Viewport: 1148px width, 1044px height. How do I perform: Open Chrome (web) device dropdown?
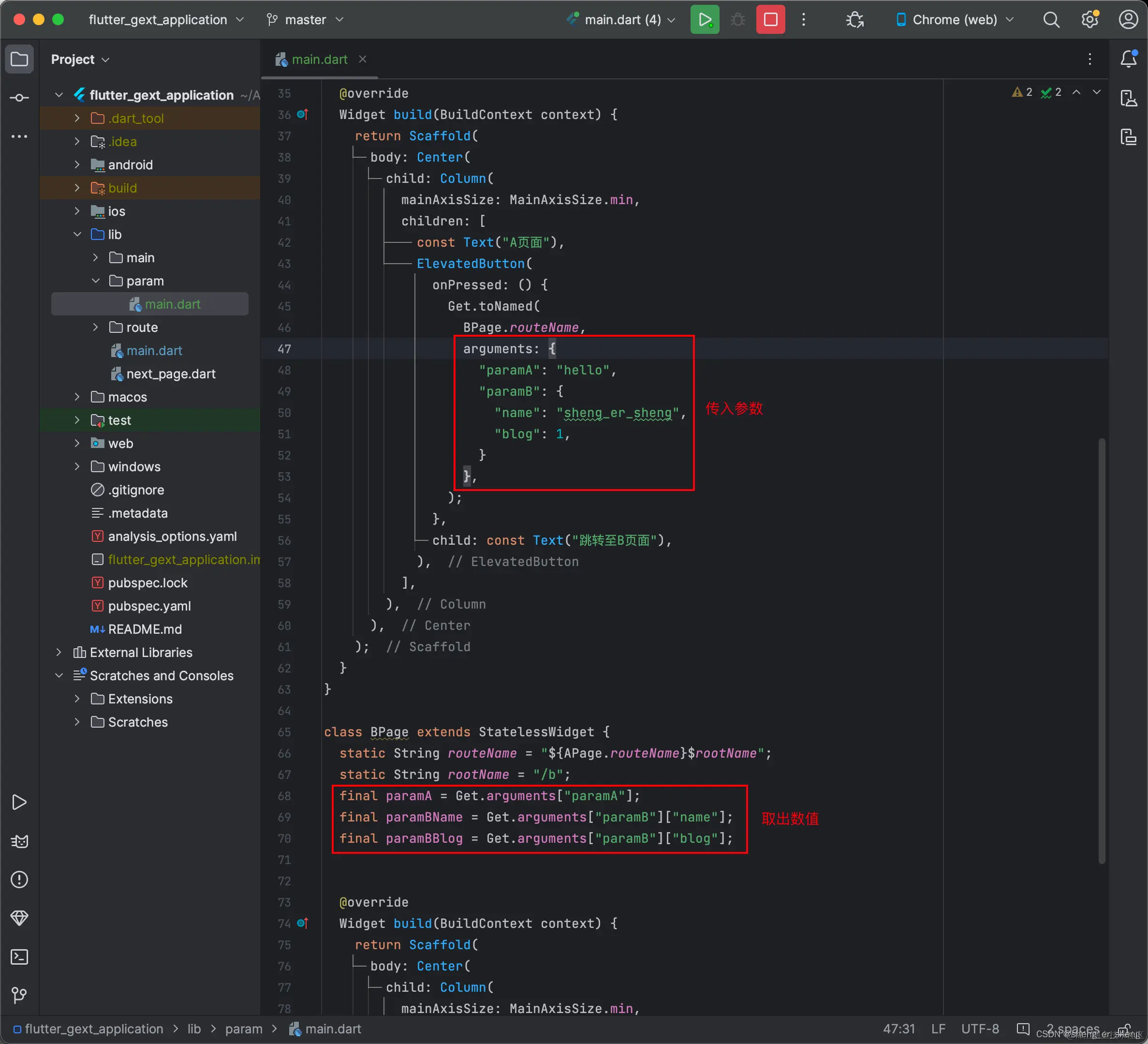tap(955, 20)
